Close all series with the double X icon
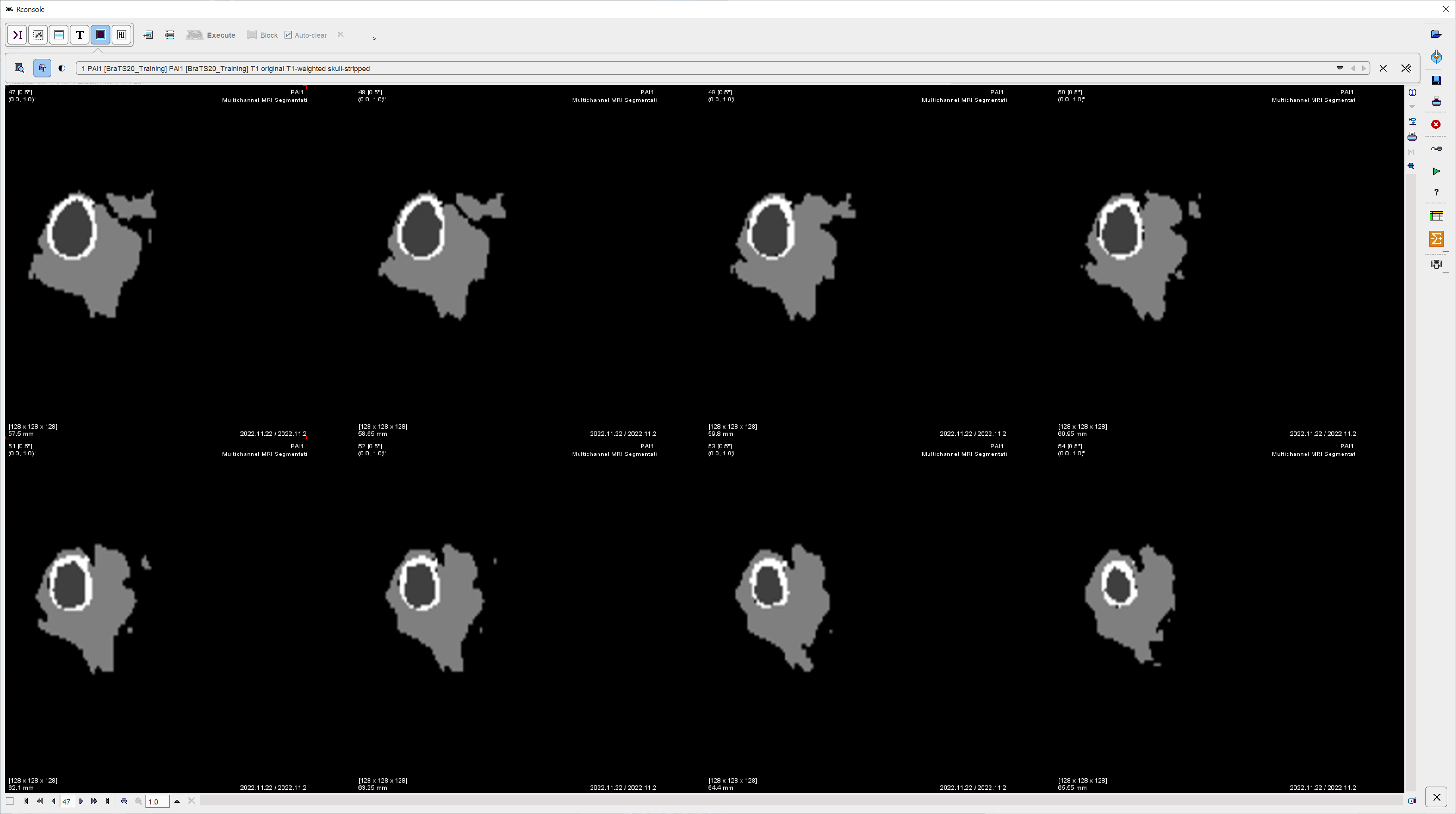1456x814 pixels. click(1406, 68)
